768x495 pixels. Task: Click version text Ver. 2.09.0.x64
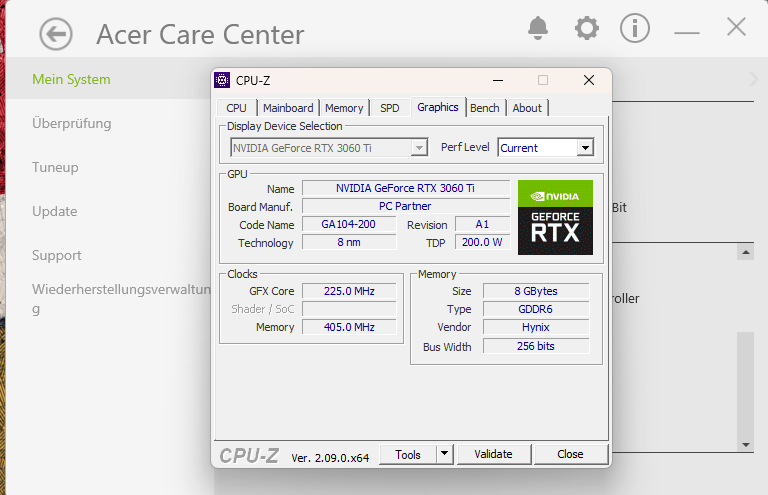[330, 458]
